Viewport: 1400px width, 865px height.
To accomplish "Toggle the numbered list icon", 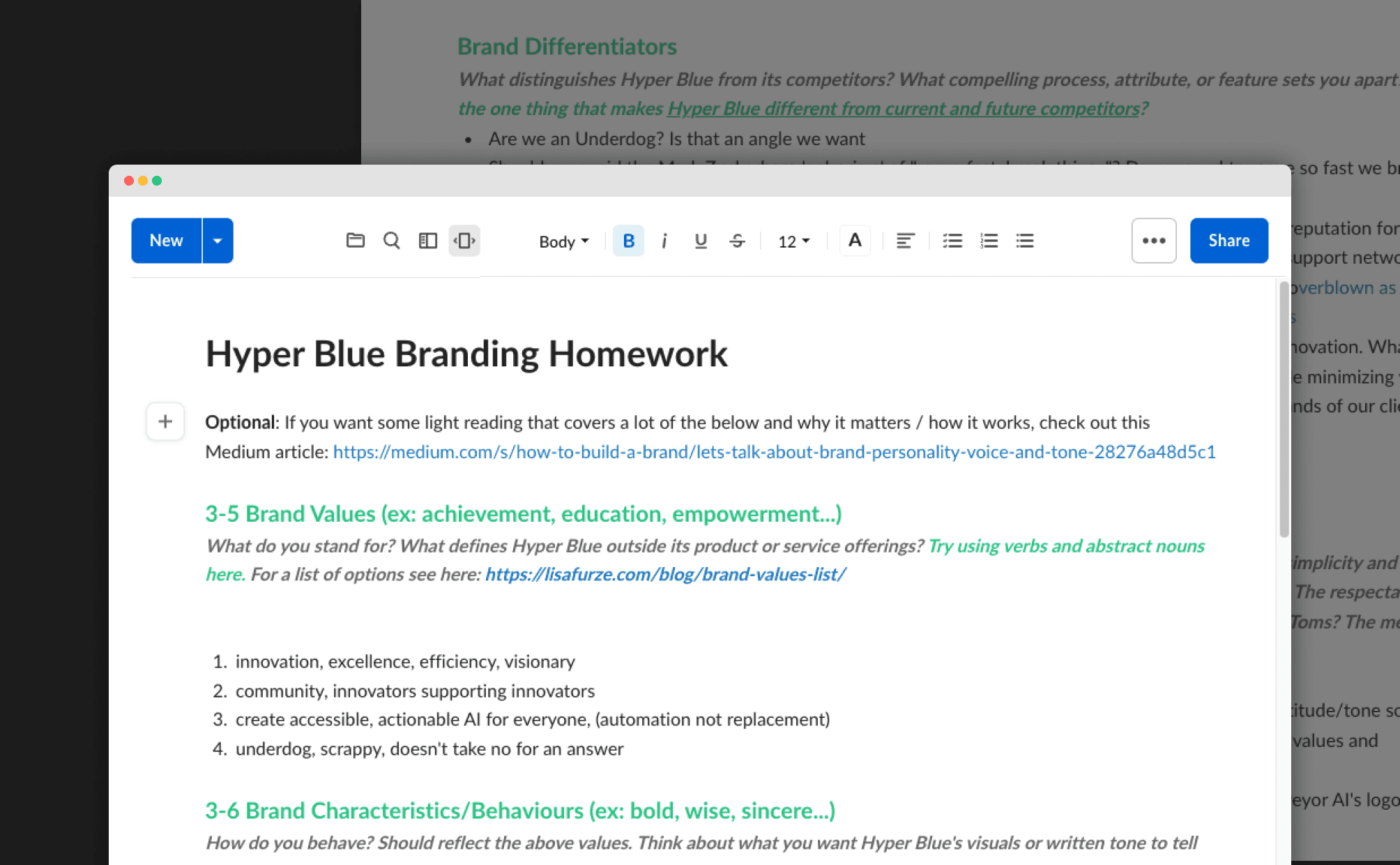I will tap(989, 241).
